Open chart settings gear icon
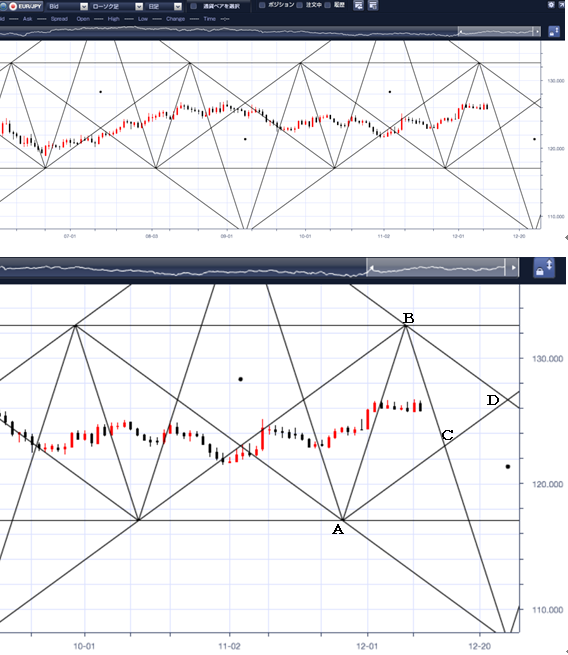The height and width of the screenshot is (655, 568). pyautogui.click(x=551, y=5)
